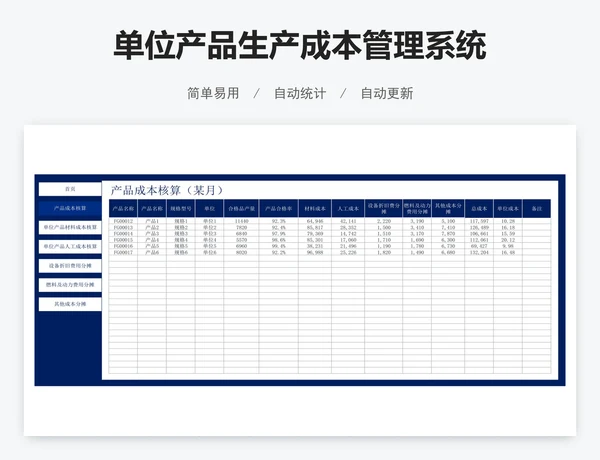Select output quantity cell 11440

point(241,221)
